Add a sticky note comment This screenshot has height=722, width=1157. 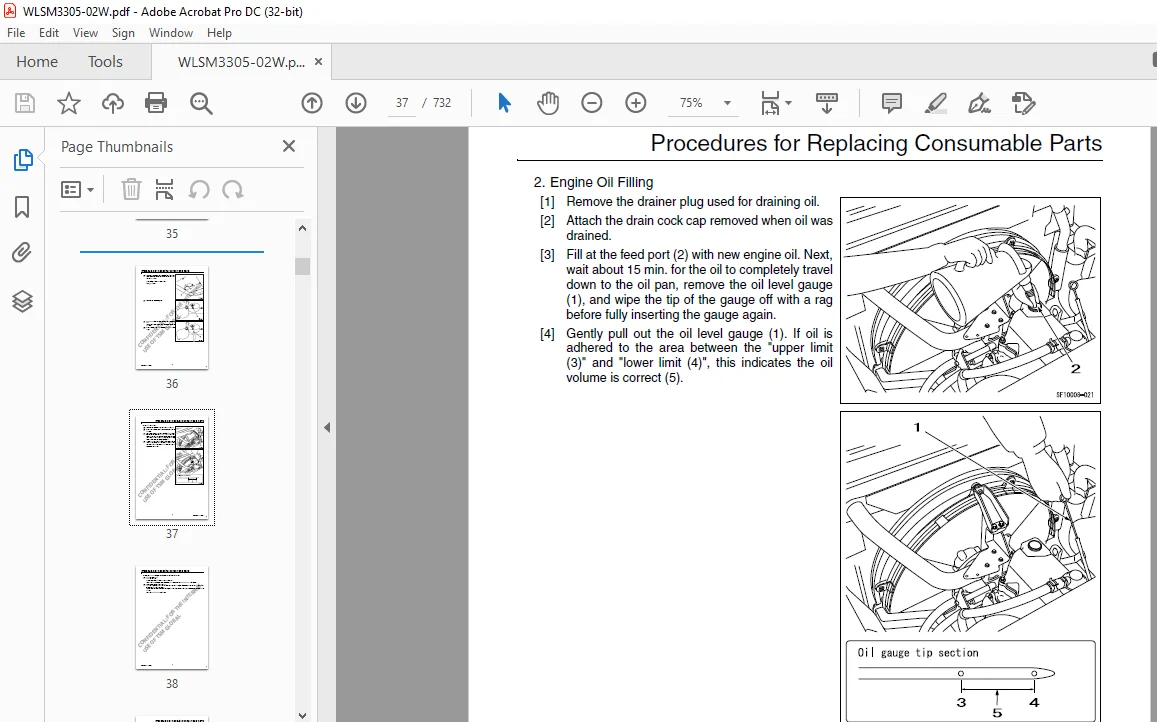(892, 103)
